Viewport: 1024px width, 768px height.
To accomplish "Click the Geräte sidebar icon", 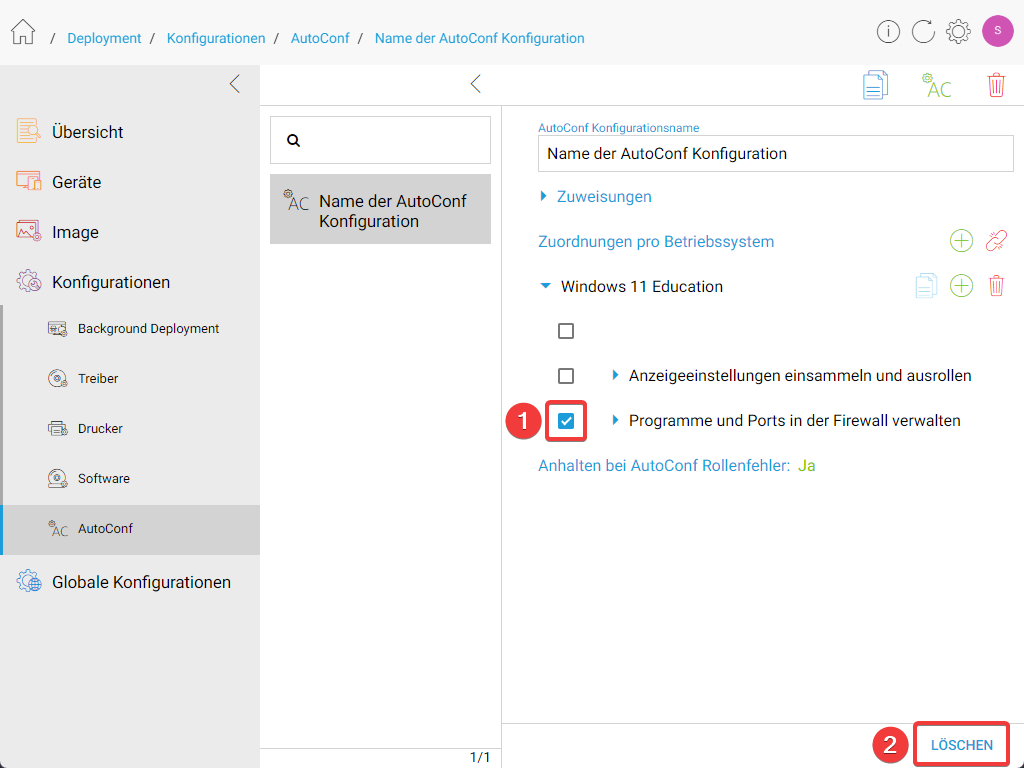I will pyautogui.click(x=28, y=181).
